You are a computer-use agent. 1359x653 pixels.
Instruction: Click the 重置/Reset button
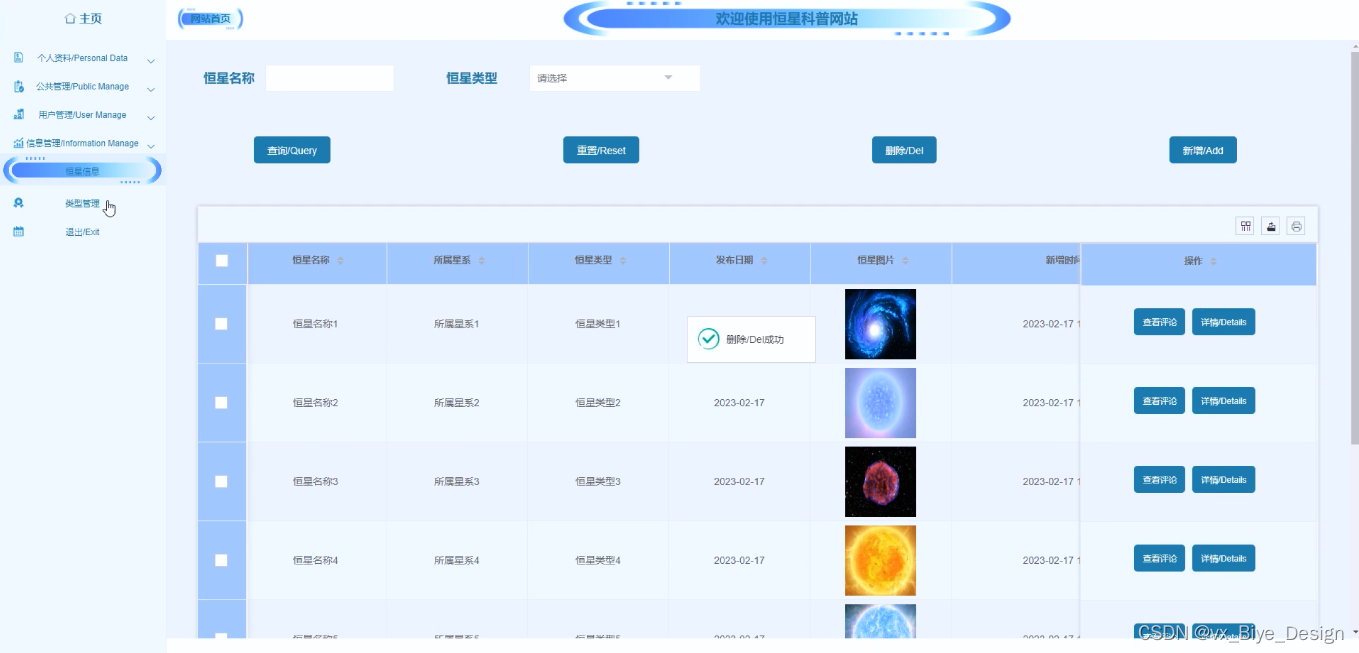(601, 150)
